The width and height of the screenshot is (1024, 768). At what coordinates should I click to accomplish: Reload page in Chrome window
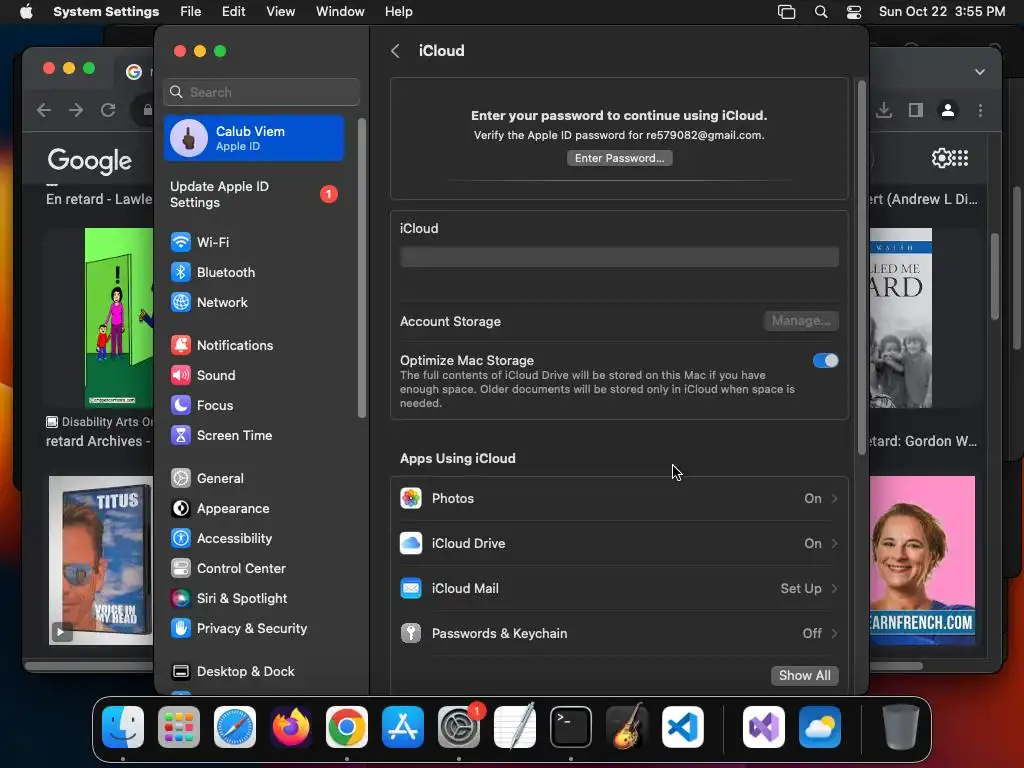108,110
